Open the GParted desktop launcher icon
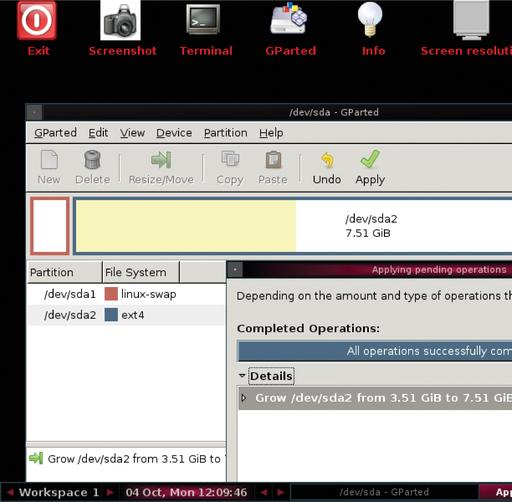512x502 pixels. 289,18
